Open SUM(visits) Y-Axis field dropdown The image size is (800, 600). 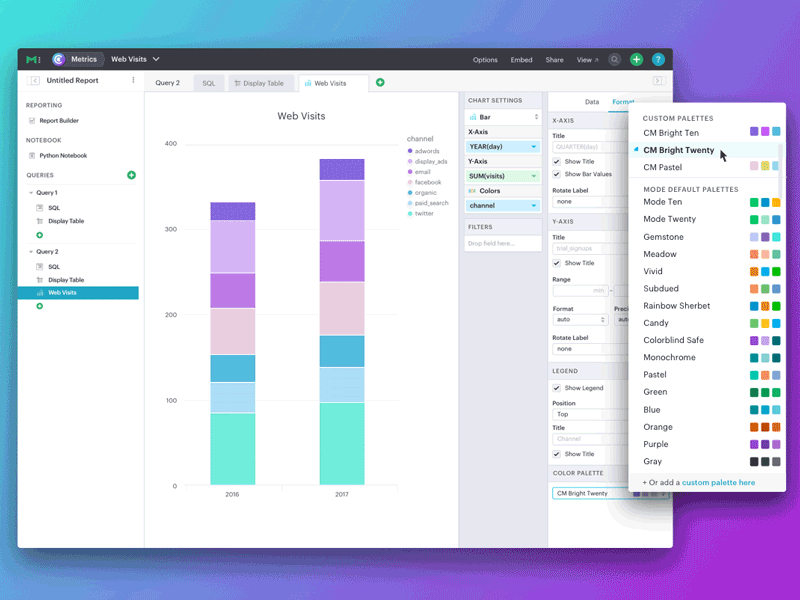pyautogui.click(x=503, y=176)
